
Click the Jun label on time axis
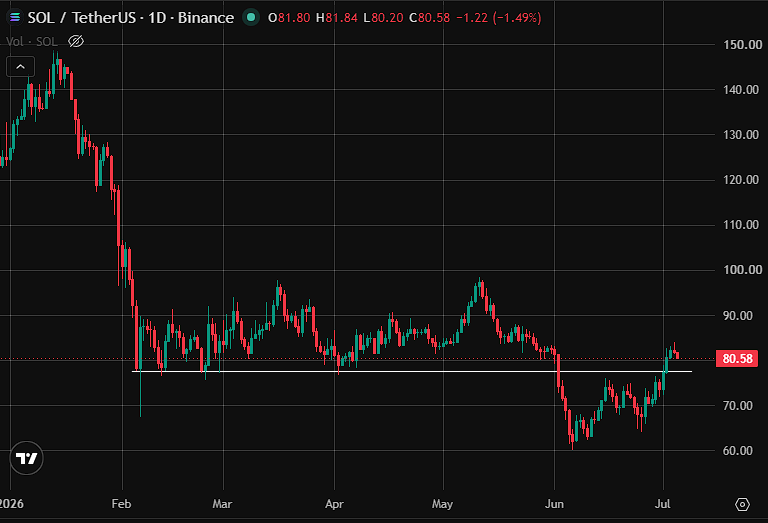554,504
